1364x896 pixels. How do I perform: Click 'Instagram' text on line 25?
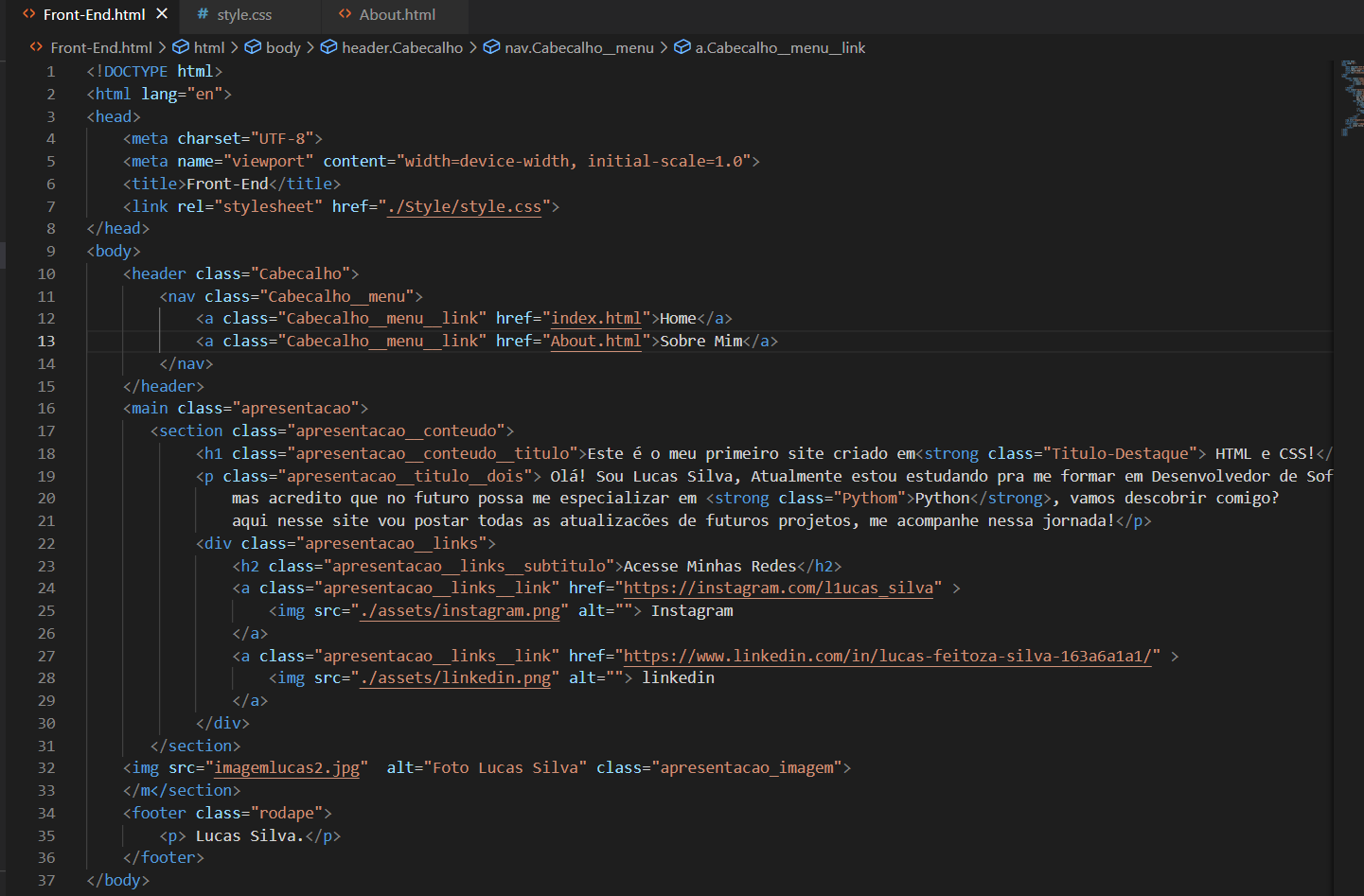coord(692,611)
